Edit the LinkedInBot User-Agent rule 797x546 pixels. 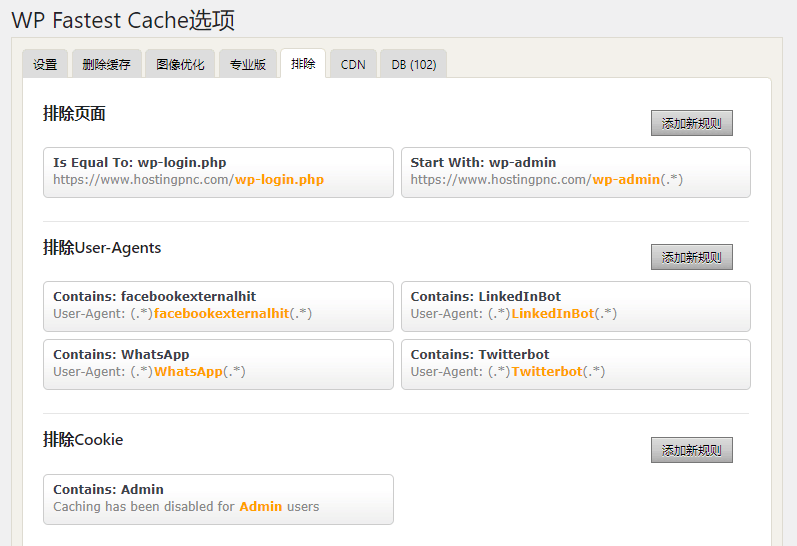click(575, 305)
